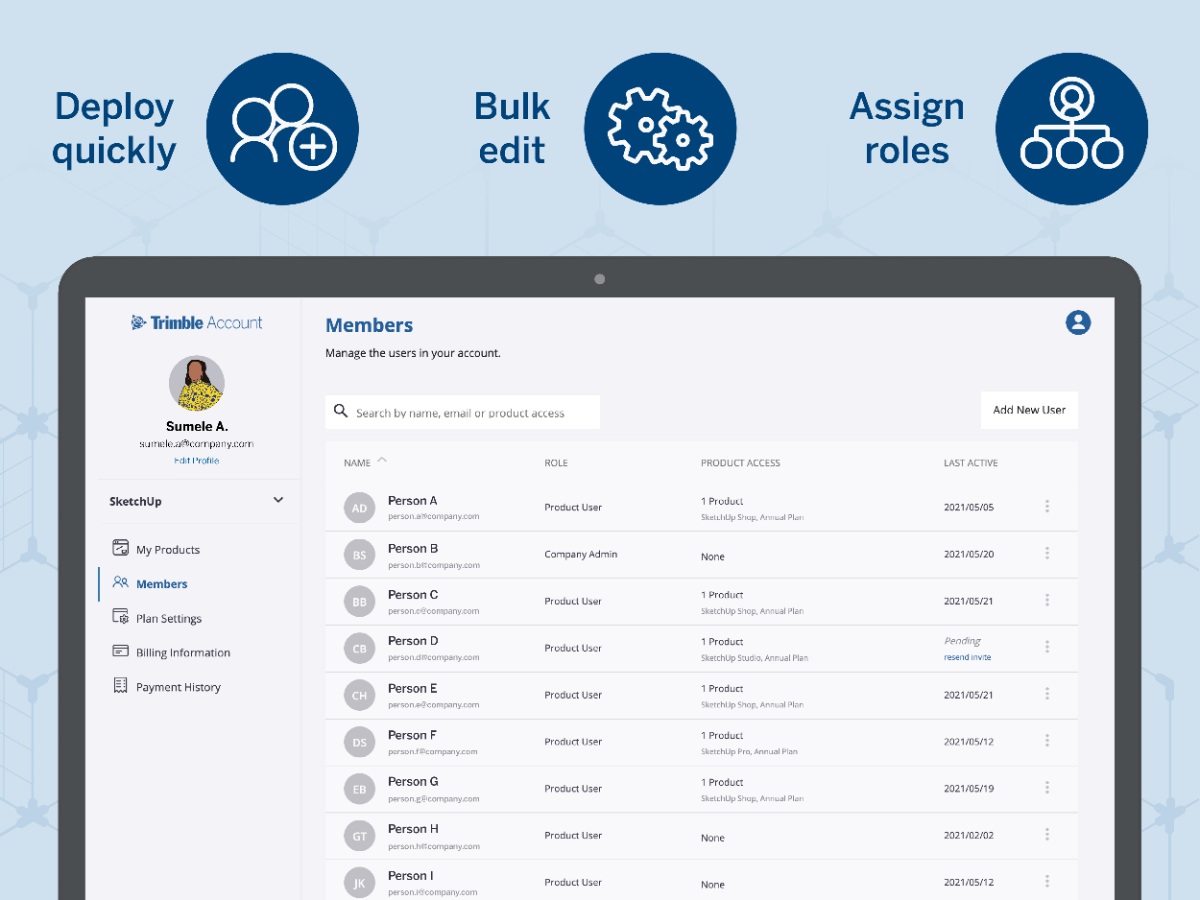Image resolution: width=1200 pixels, height=900 pixels.
Task: Open Billing Information in sidebar
Action: click(x=183, y=653)
